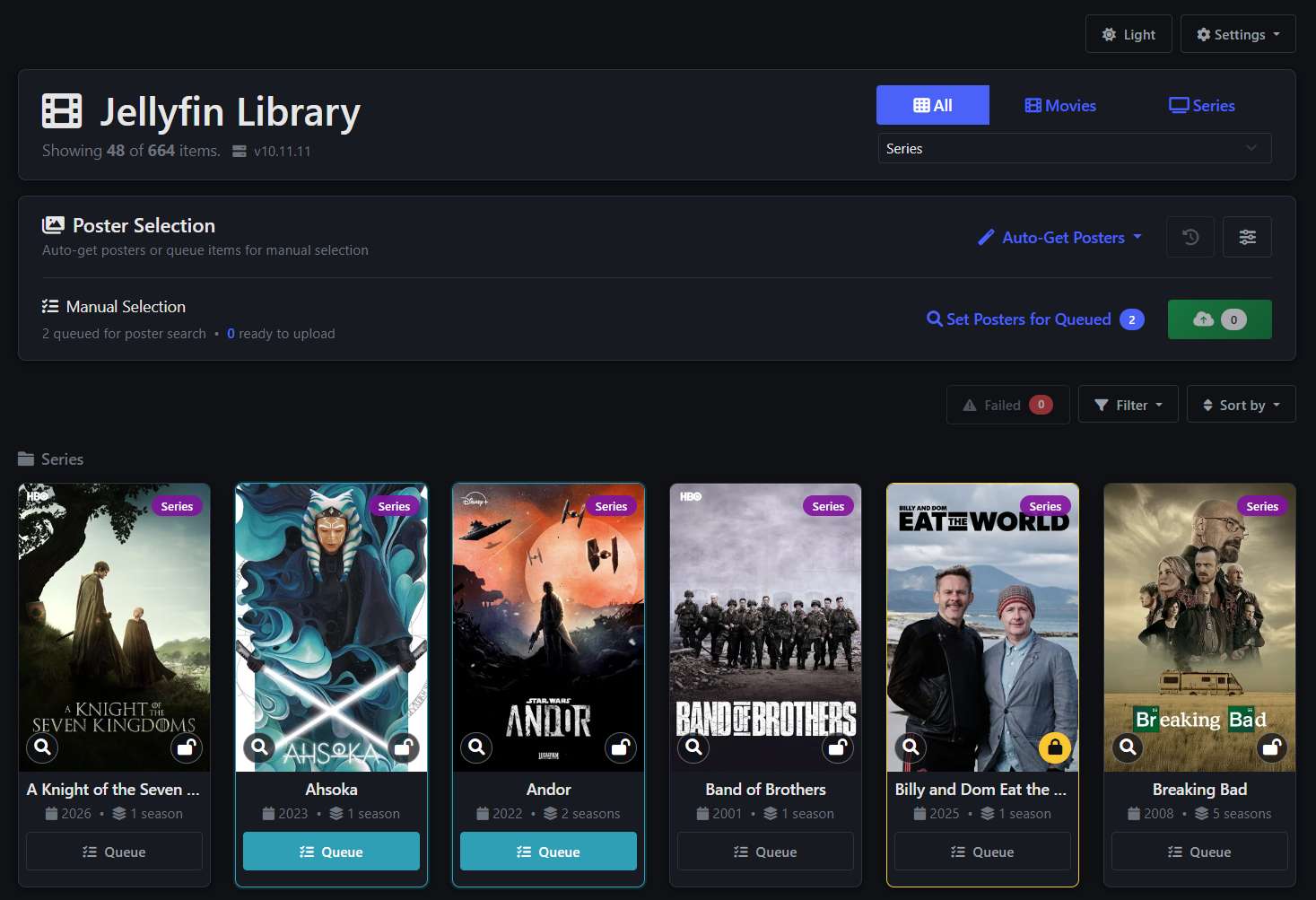Search posters for Band of Brothers
The height and width of the screenshot is (900, 1316).
693,747
